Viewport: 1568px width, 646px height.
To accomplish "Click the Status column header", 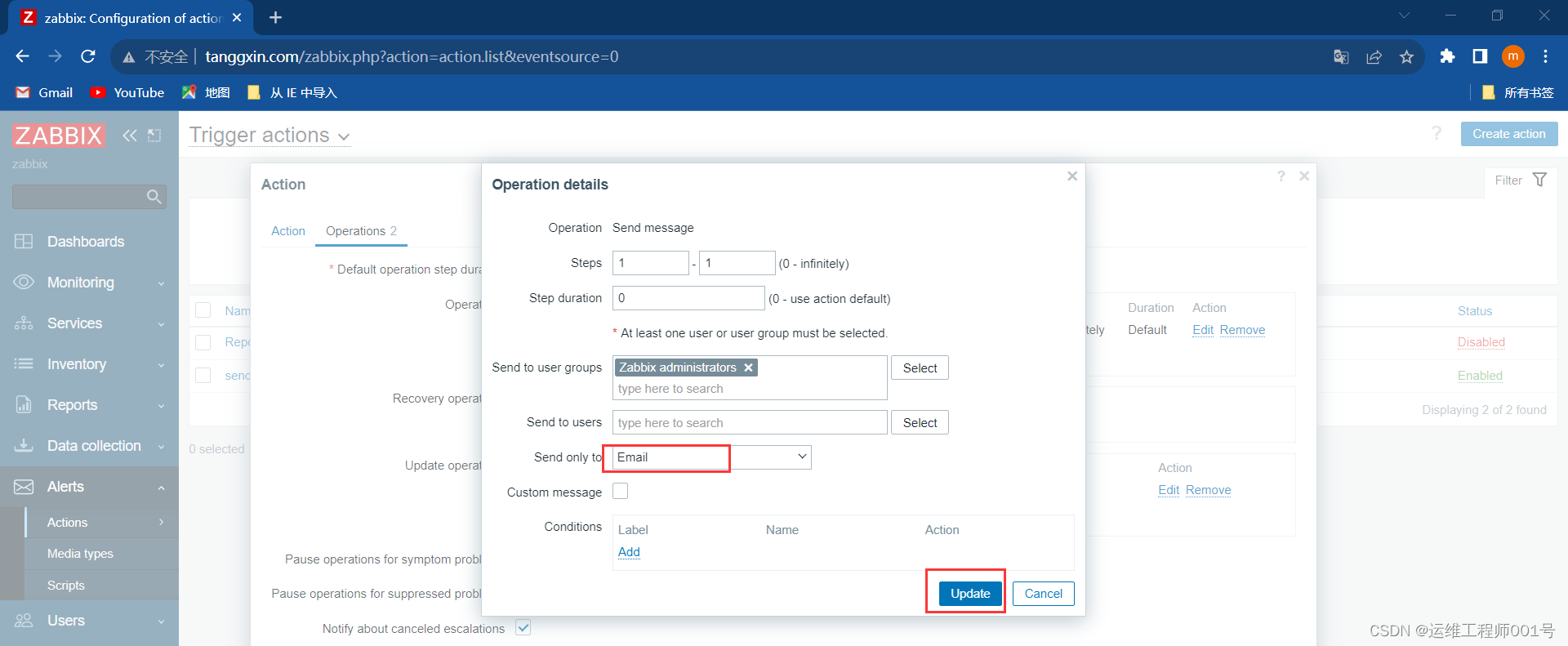I will tap(1474, 310).
